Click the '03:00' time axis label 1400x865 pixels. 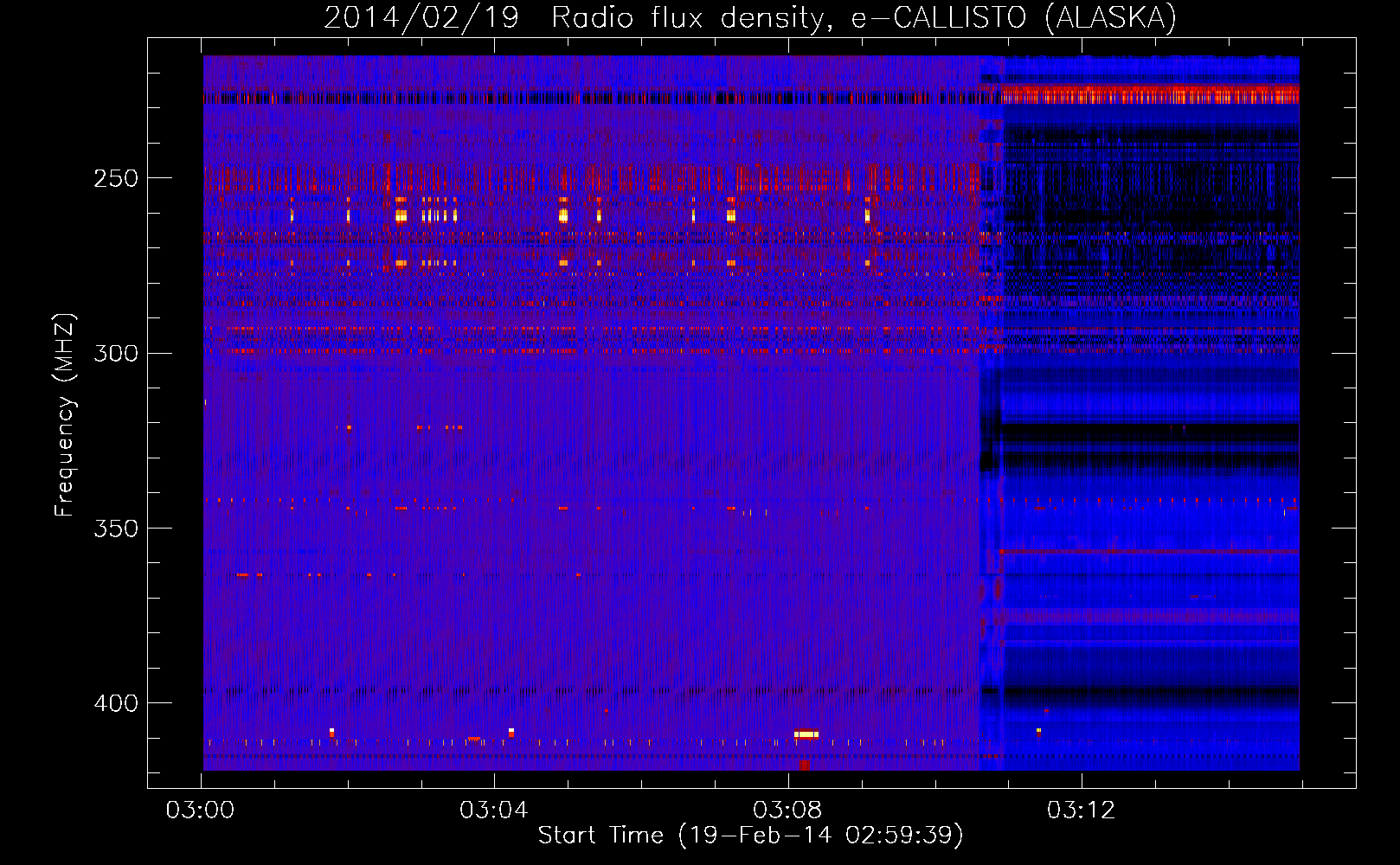(201, 811)
